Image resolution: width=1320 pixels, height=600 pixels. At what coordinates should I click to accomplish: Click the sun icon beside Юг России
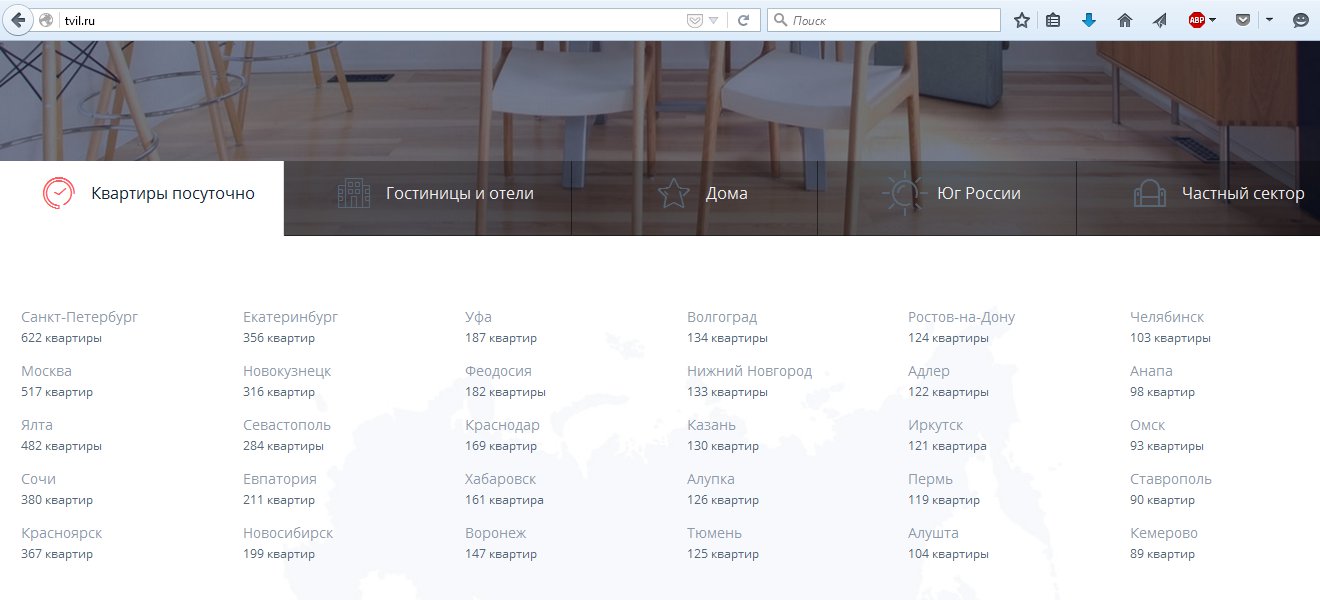tap(903, 193)
